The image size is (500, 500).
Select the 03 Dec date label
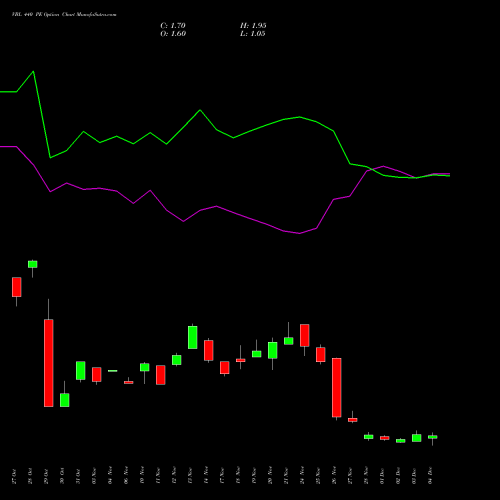pyautogui.click(x=414, y=476)
